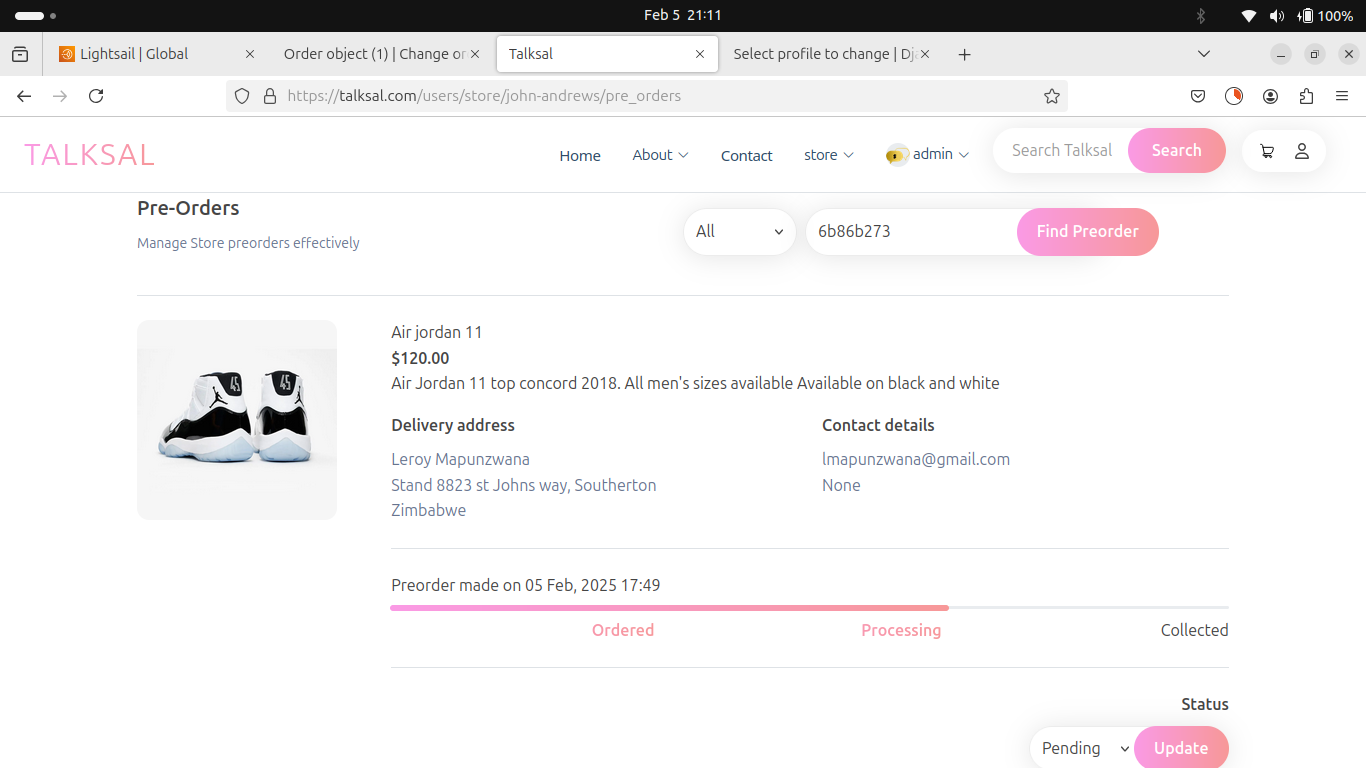Image resolution: width=1366 pixels, height=768 pixels.
Task: Open the clock showing Feb 5 21:11
Action: (683, 15)
